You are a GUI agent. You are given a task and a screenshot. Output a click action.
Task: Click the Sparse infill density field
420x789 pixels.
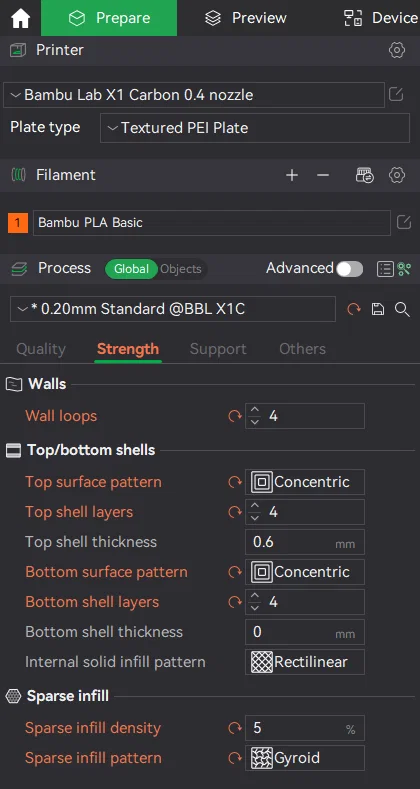pos(305,728)
